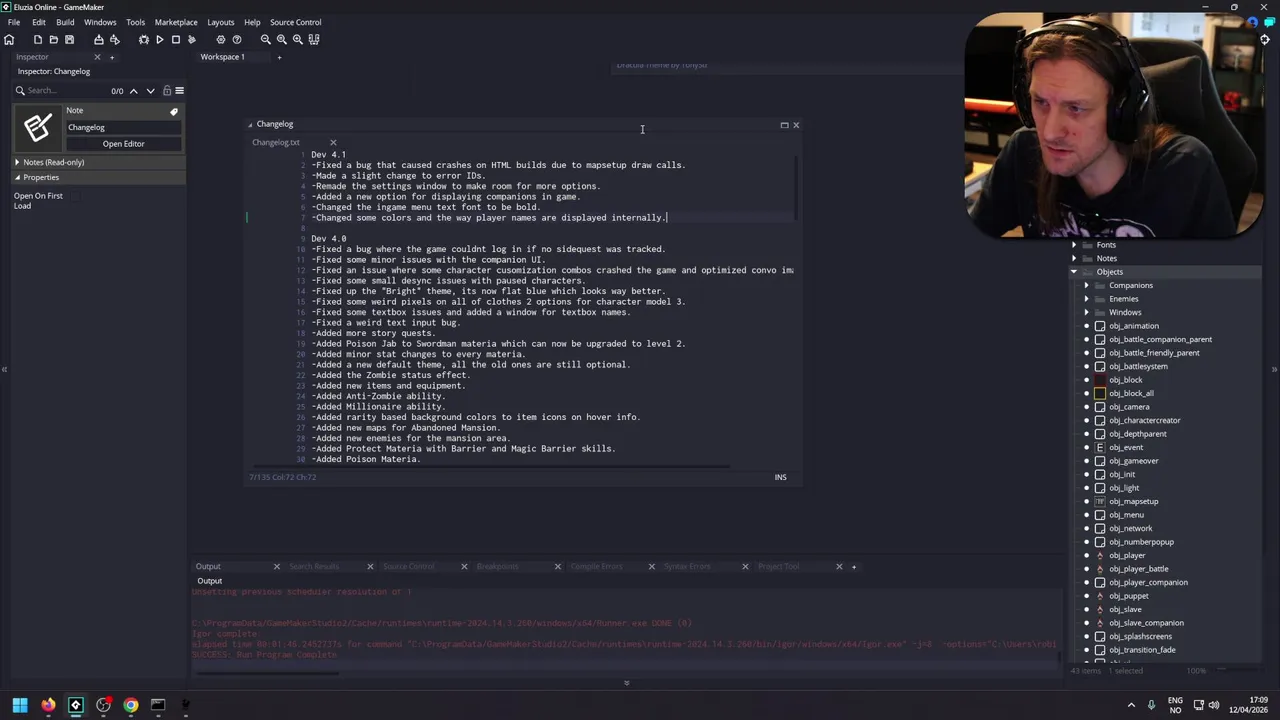Open the Build menu

[x=65, y=22]
